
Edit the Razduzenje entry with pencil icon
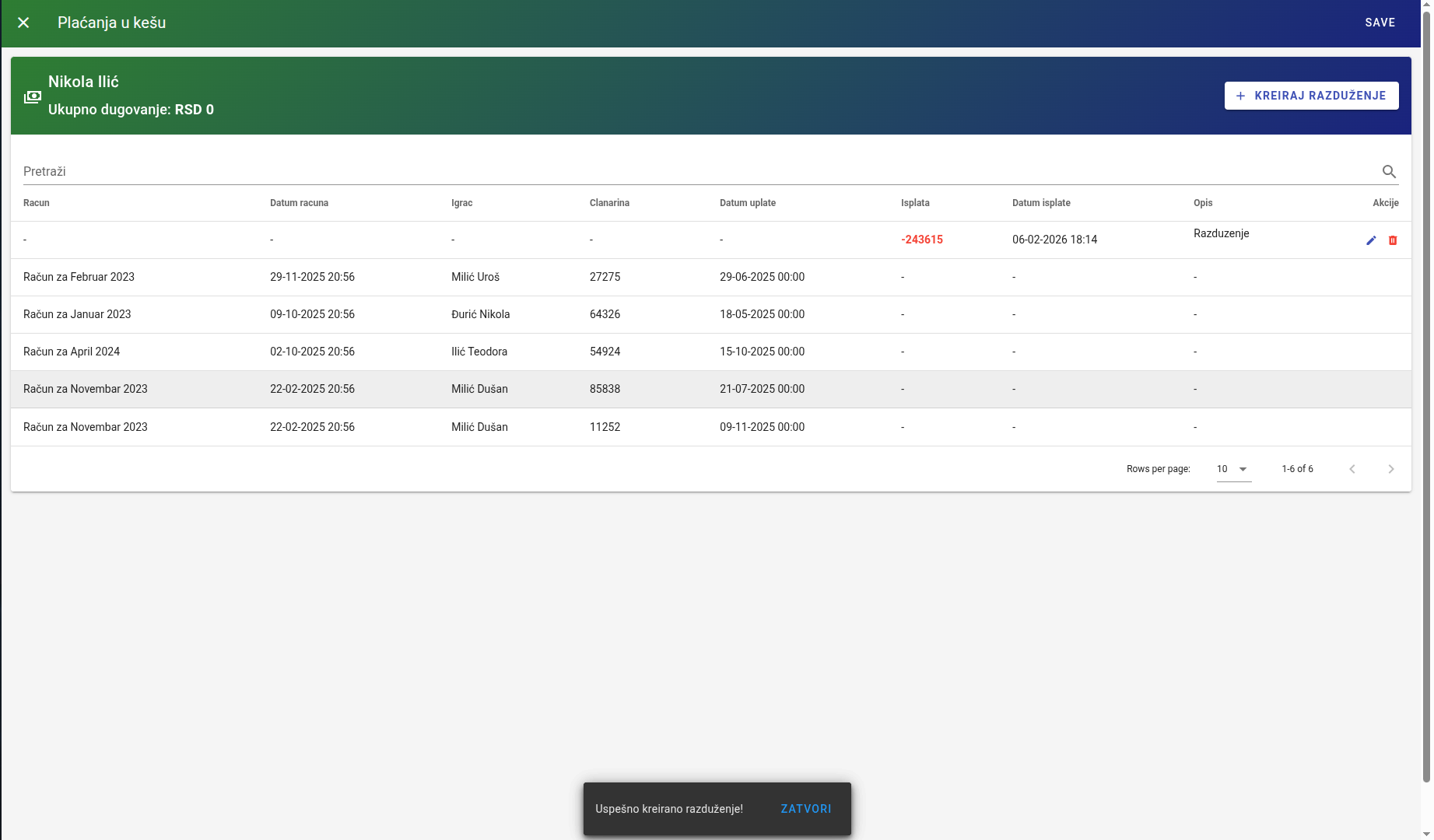point(1371,240)
